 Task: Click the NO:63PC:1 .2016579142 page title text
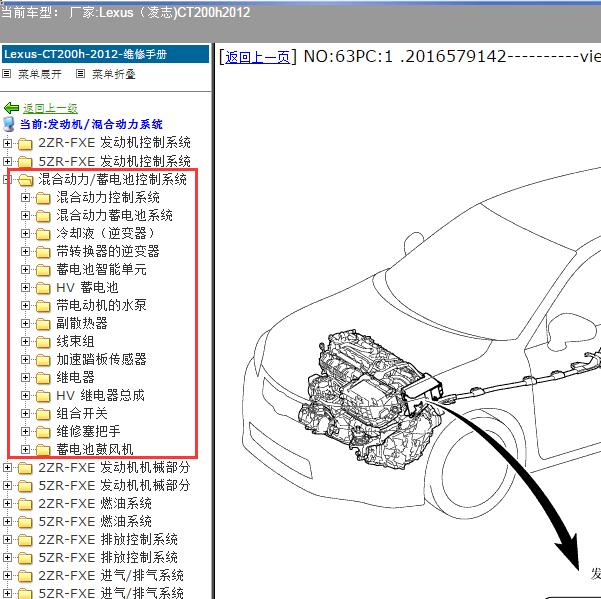tap(405, 57)
